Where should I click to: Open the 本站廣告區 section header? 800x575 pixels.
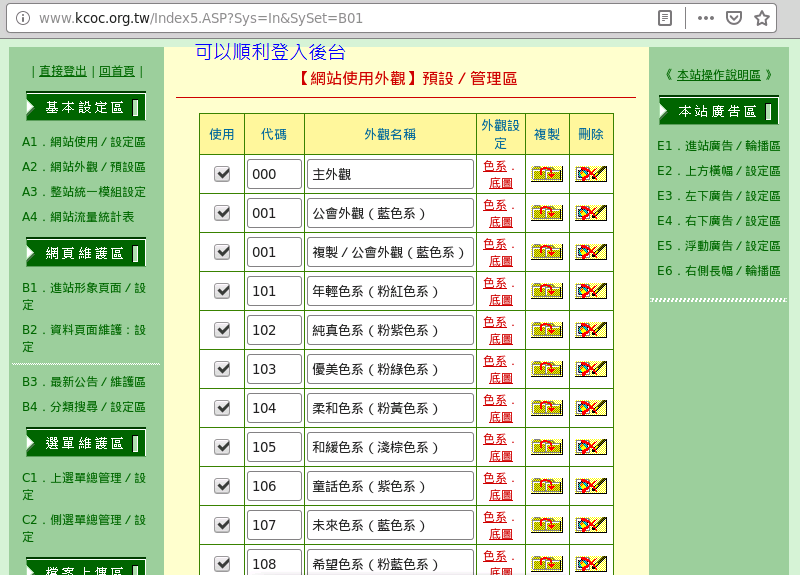[x=719, y=111]
